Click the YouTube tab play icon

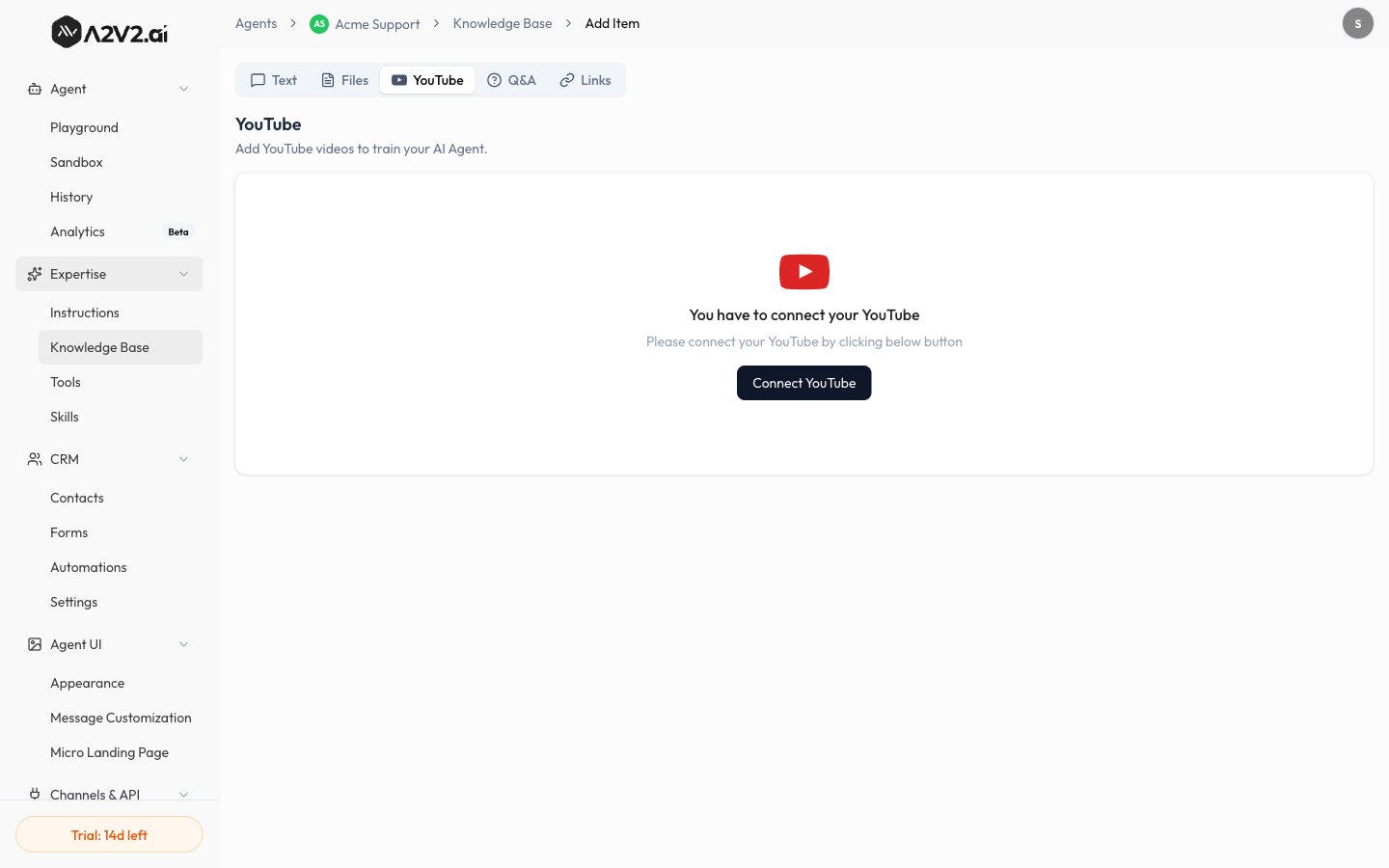click(x=399, y=80)
